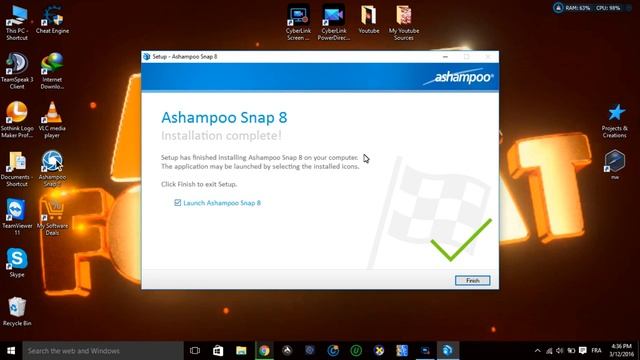
Task: Click Search the web and Windows box
Action: tap(103, 351)
